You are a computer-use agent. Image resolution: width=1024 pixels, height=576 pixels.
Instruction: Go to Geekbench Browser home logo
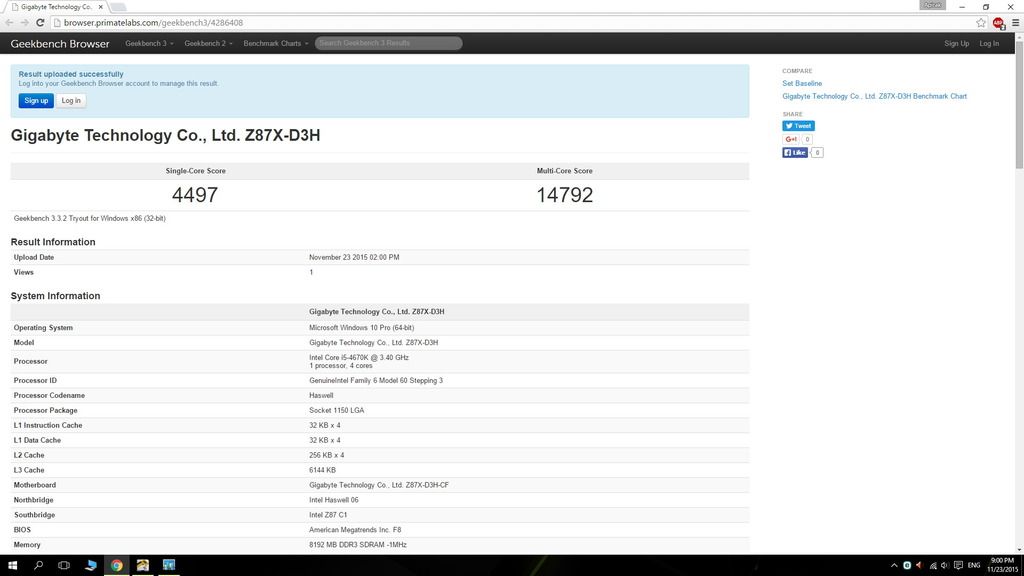pyautogui.click(x=60, y=44)
